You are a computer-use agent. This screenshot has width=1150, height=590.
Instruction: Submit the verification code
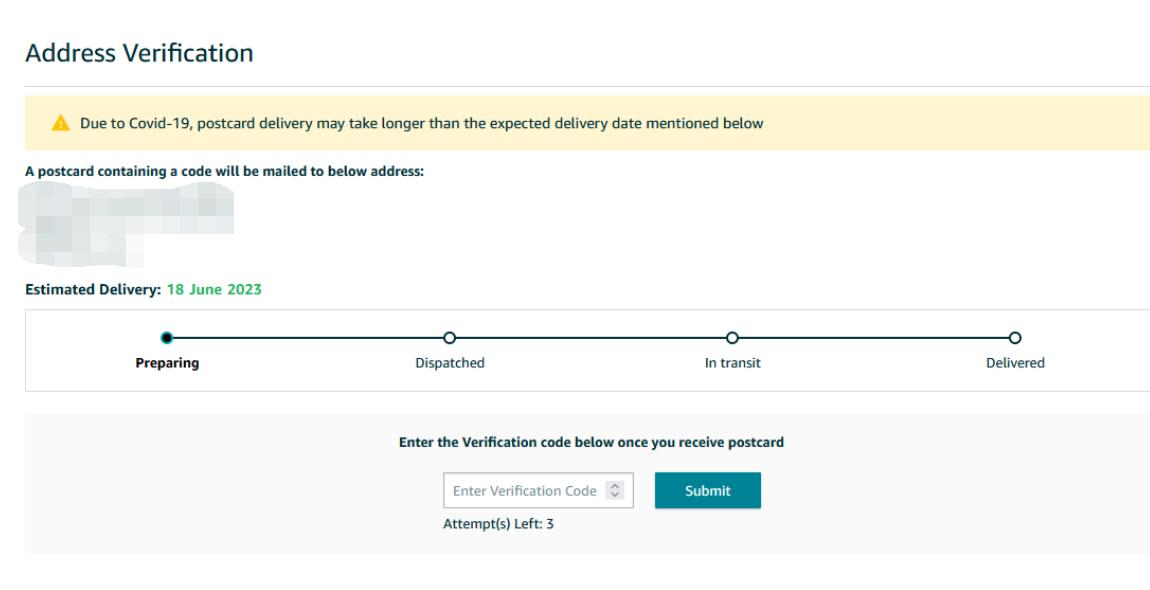(x=708, y=490)
